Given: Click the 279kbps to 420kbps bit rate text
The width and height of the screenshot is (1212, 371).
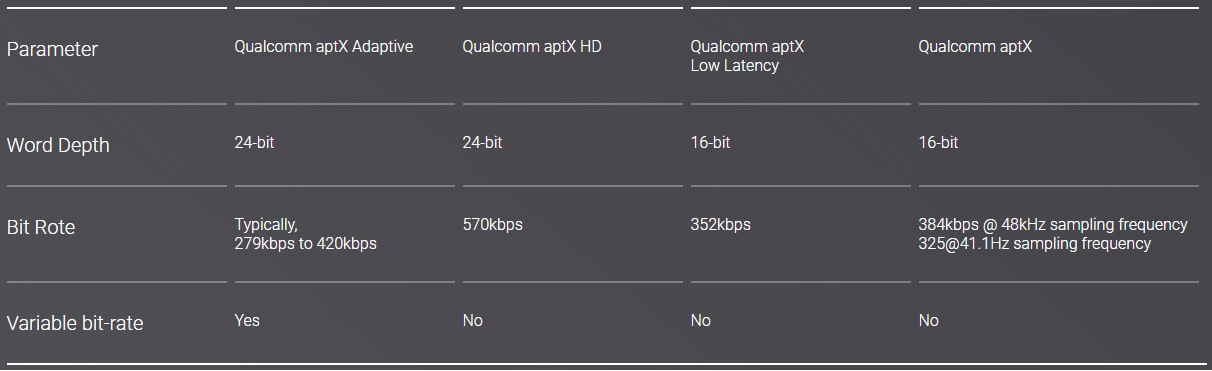Looking at the screenshot, I should coord(306,244).
